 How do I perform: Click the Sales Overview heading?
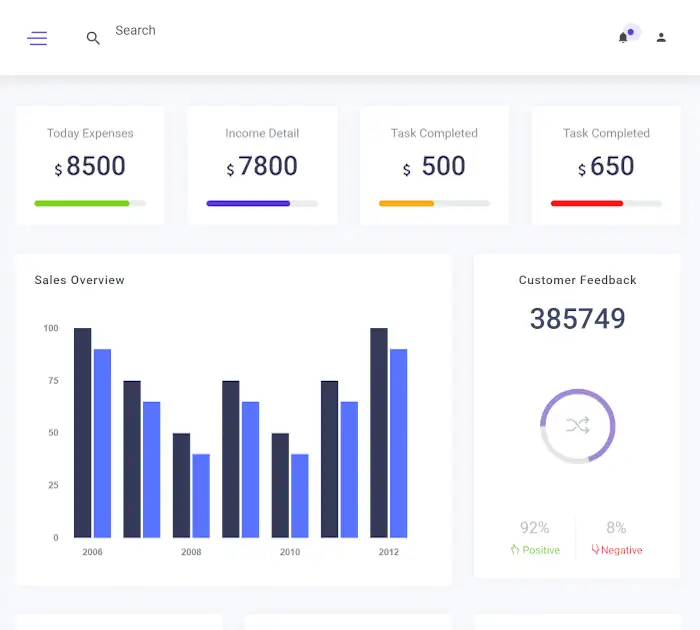click(x=79, y=280)
